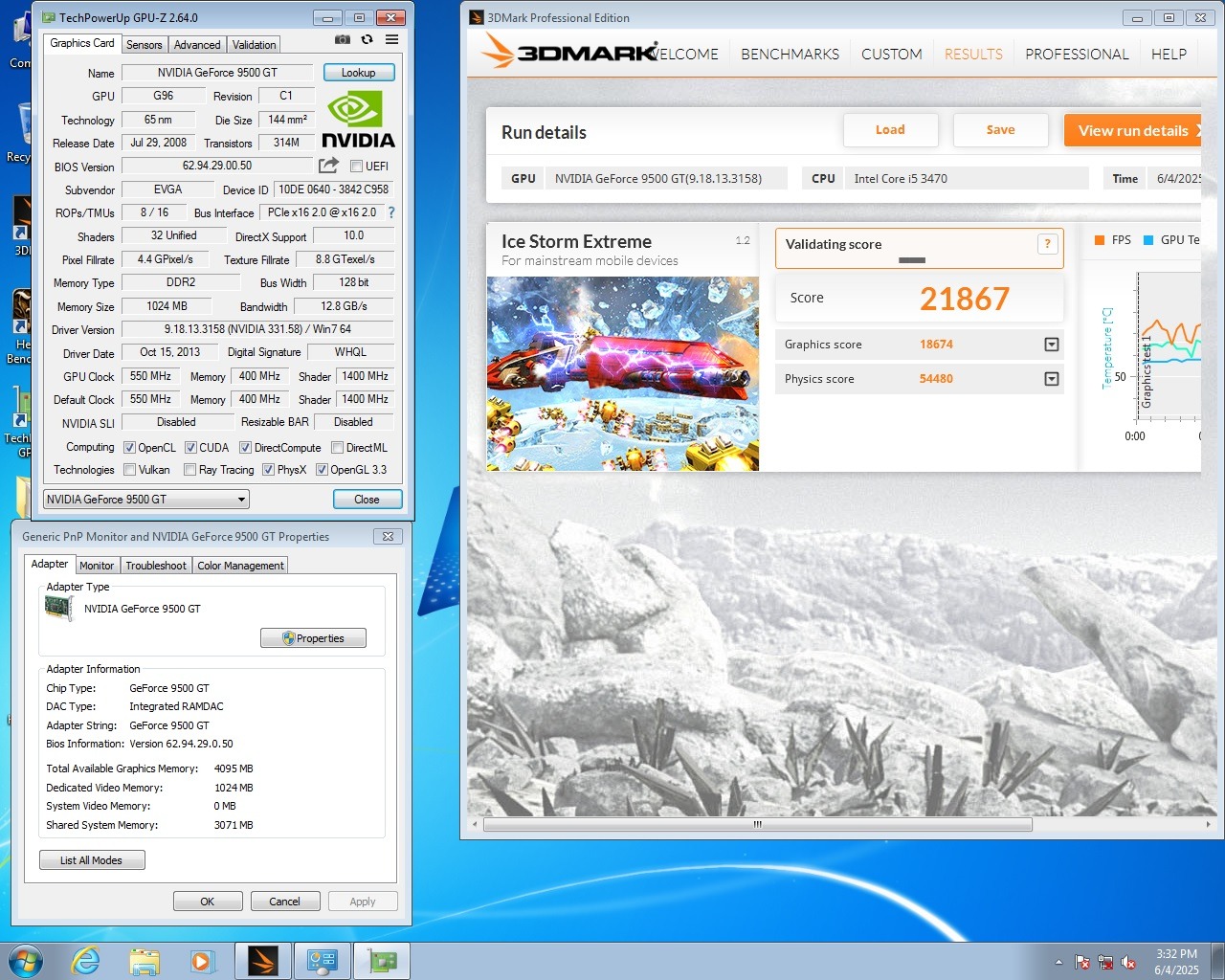Expand the Graphics score details

[1051, 345]
